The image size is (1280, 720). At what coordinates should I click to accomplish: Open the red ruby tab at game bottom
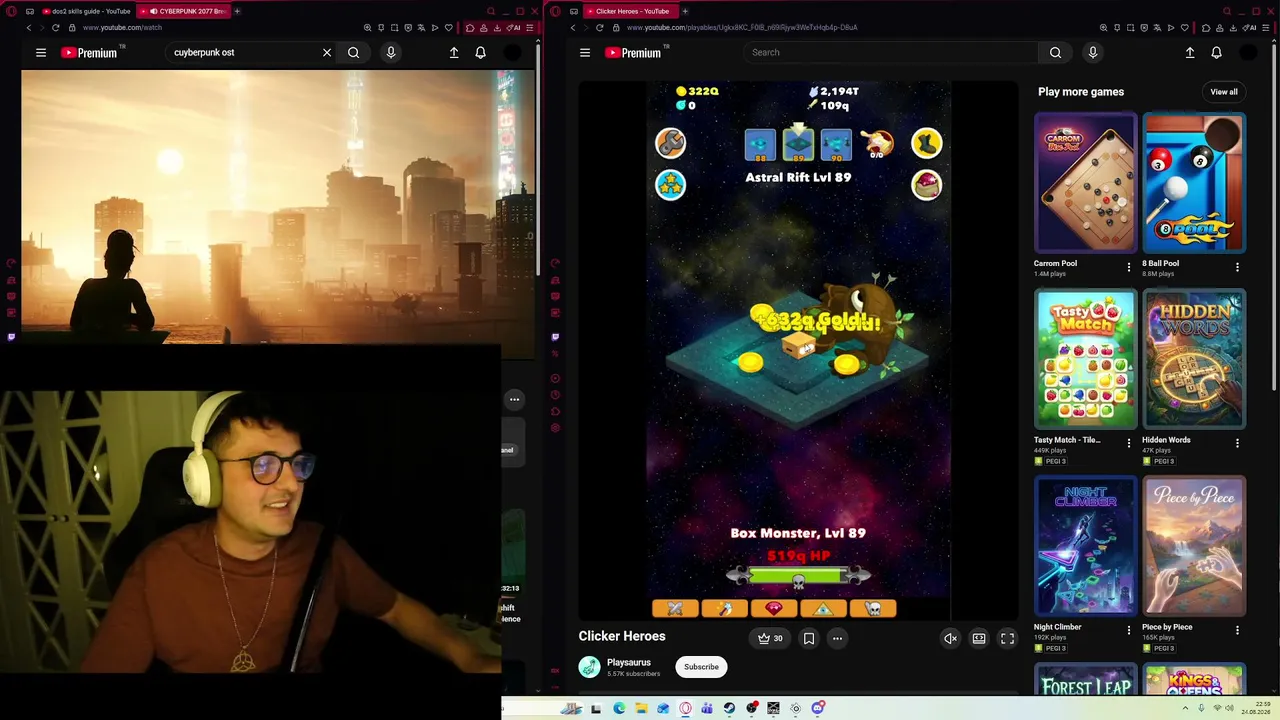click(774, 608)
